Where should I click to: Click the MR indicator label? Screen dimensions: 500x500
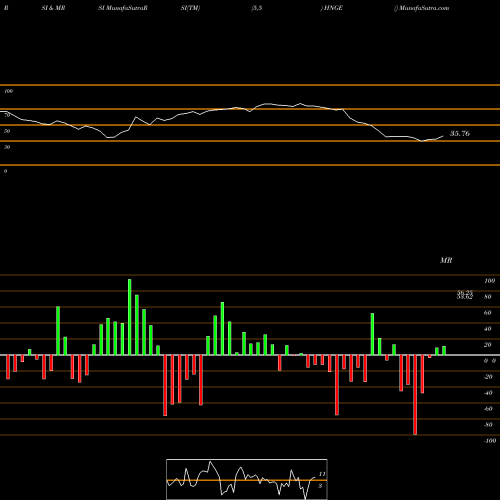tap(446, 260)
